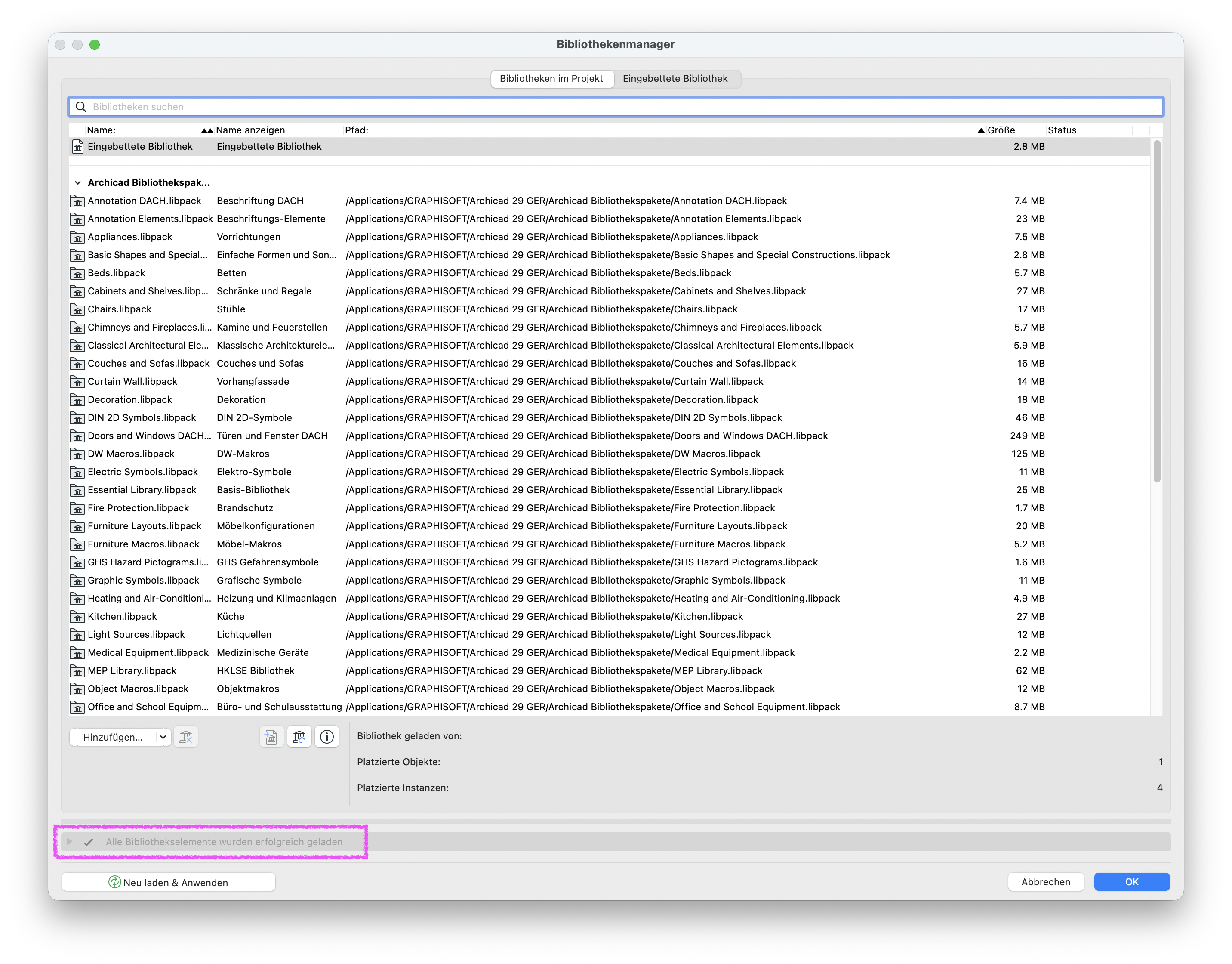Image resolution: width=1232 pixels, height=964 pixels.
Task: Sort by the Status column header
Action: (x=1089, y=130)
